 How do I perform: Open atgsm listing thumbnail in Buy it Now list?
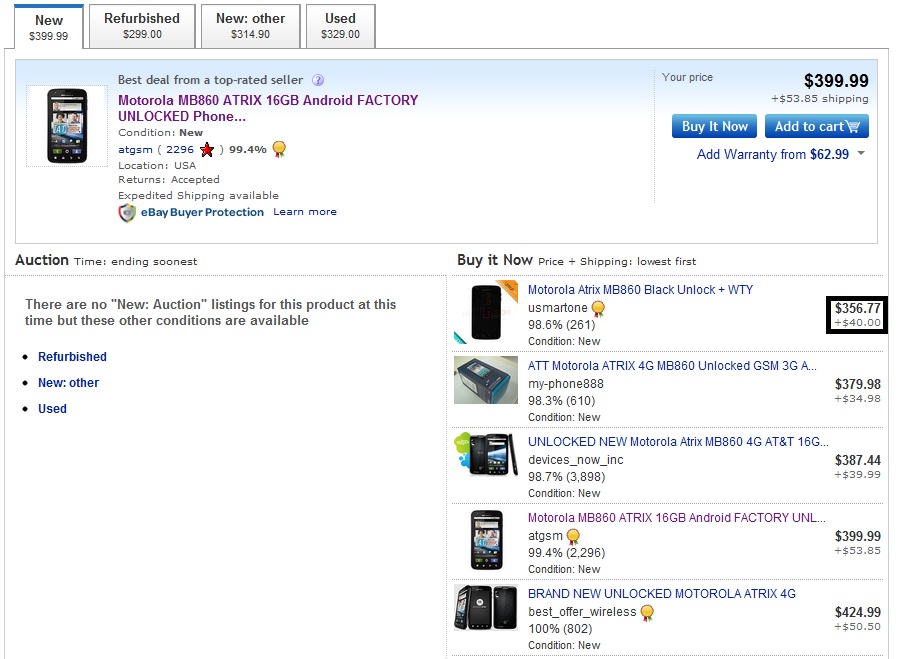(486, 540)
